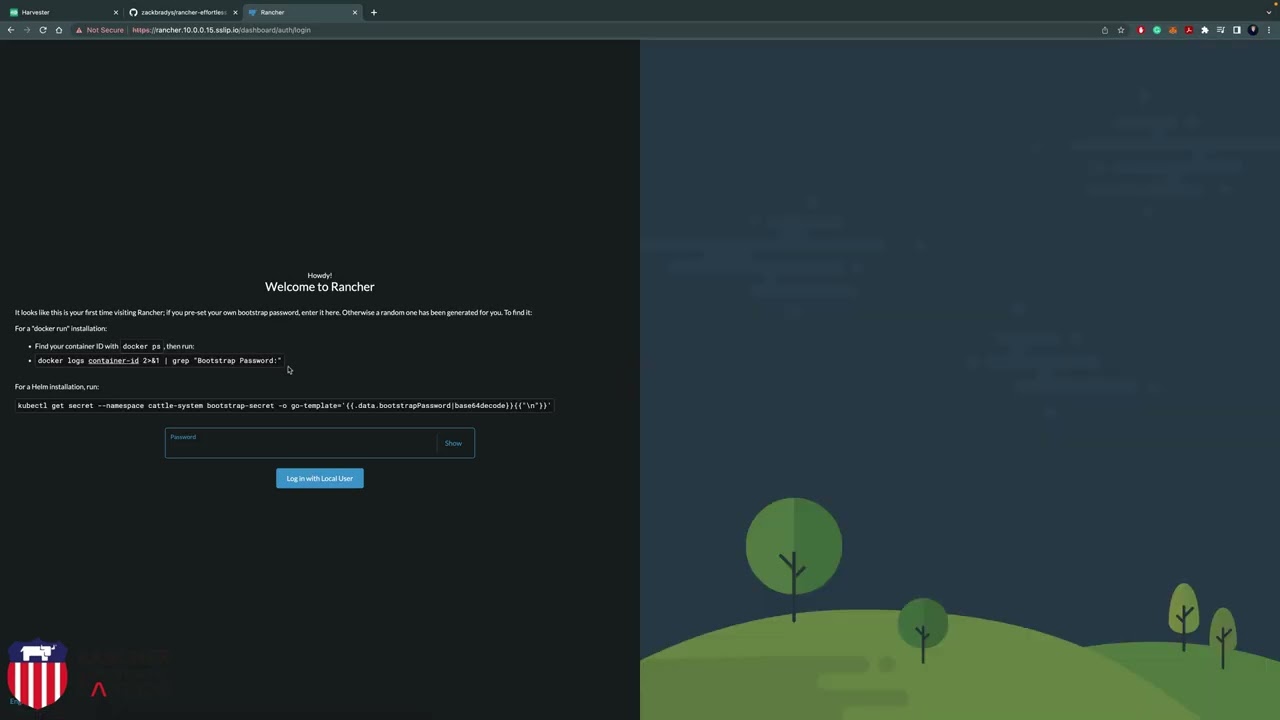Image resolution: width=1280 pixels, height=720 pixels.
Task: Bookmark this page with the star icon
Action: coord(1121,30)
